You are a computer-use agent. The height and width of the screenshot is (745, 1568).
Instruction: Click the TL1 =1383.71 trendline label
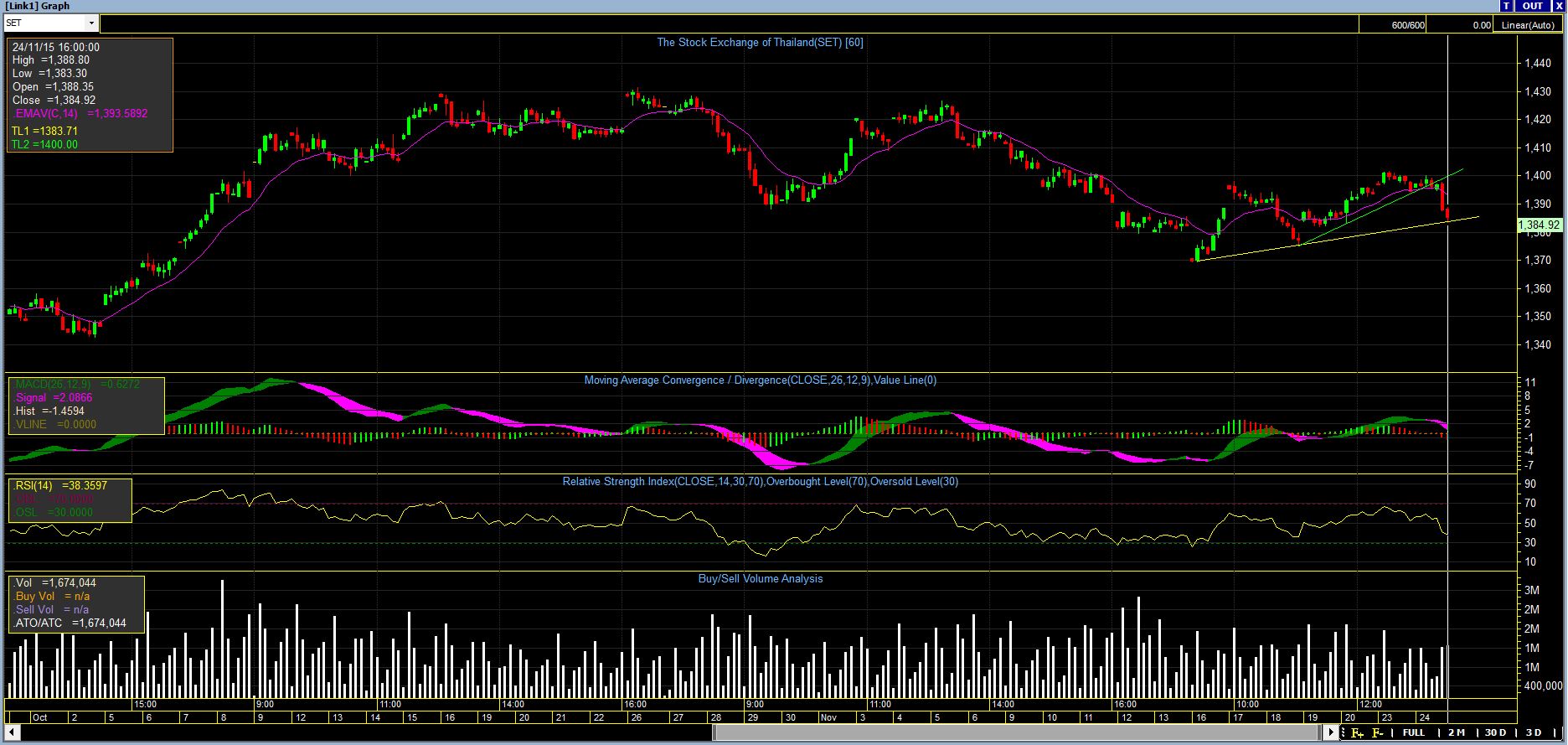pyautogui.click(x=44, y=131)
